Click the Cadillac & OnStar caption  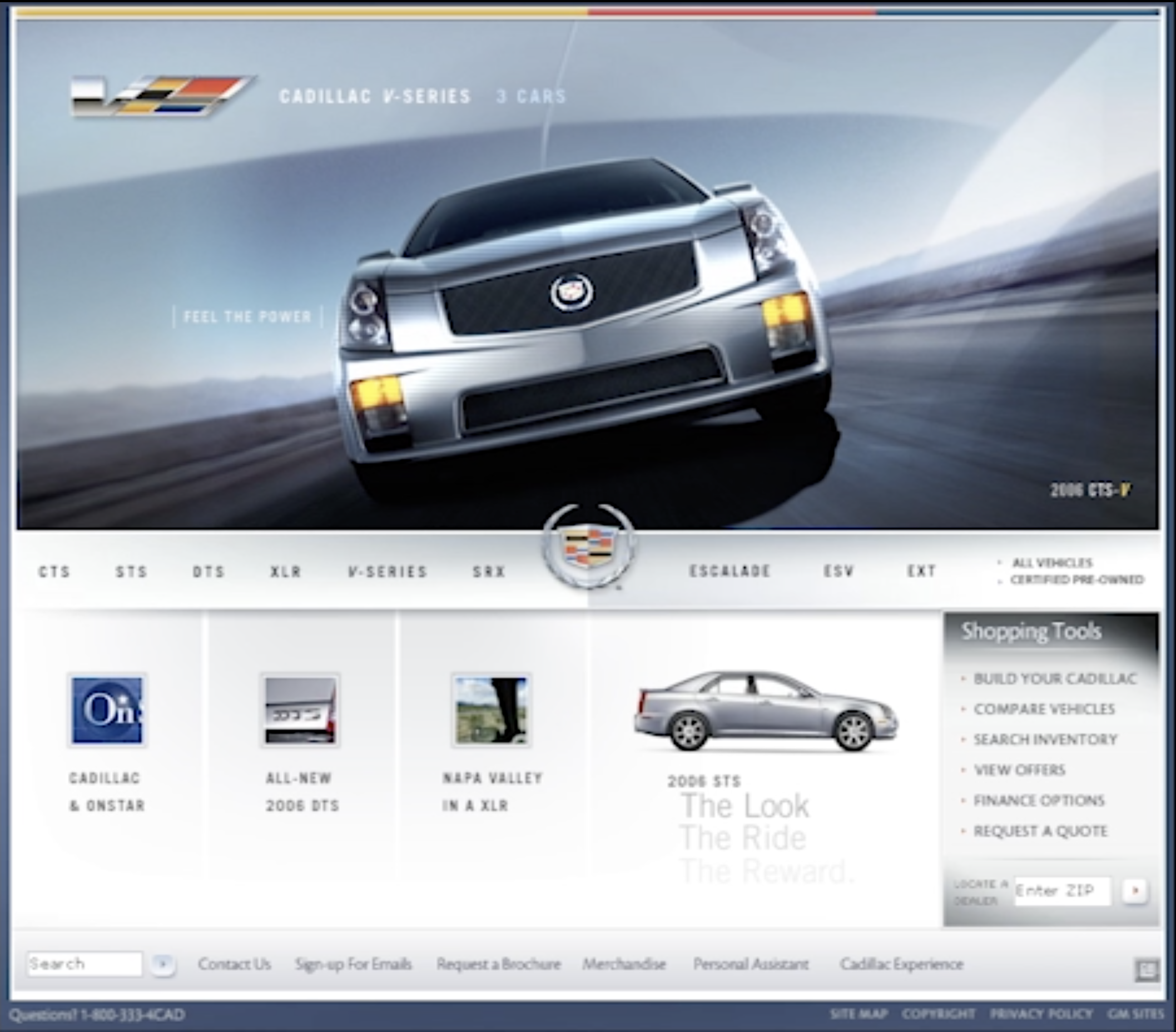106,792
